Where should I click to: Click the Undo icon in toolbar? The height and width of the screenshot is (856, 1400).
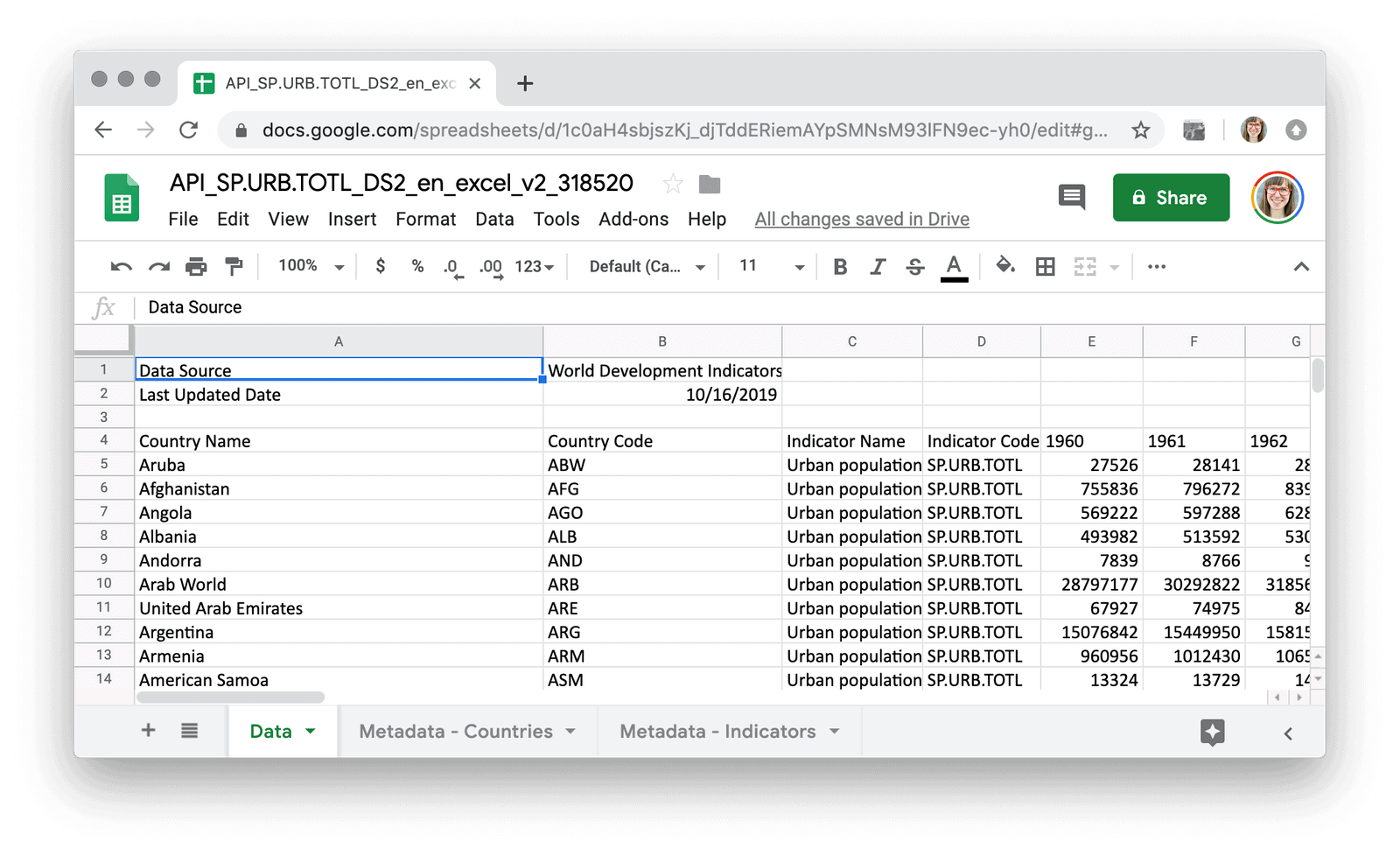coord(121,267)
